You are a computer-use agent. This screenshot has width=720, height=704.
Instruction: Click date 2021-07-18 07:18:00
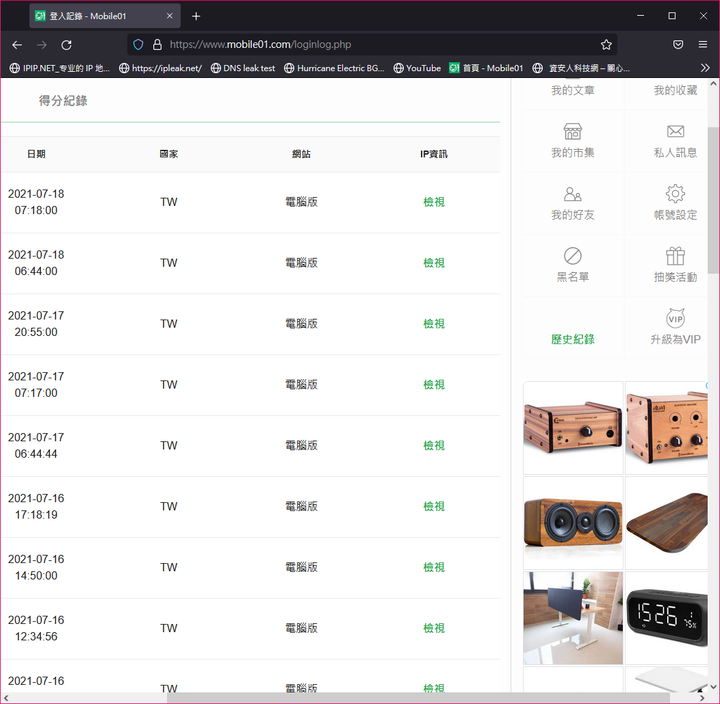36,202
